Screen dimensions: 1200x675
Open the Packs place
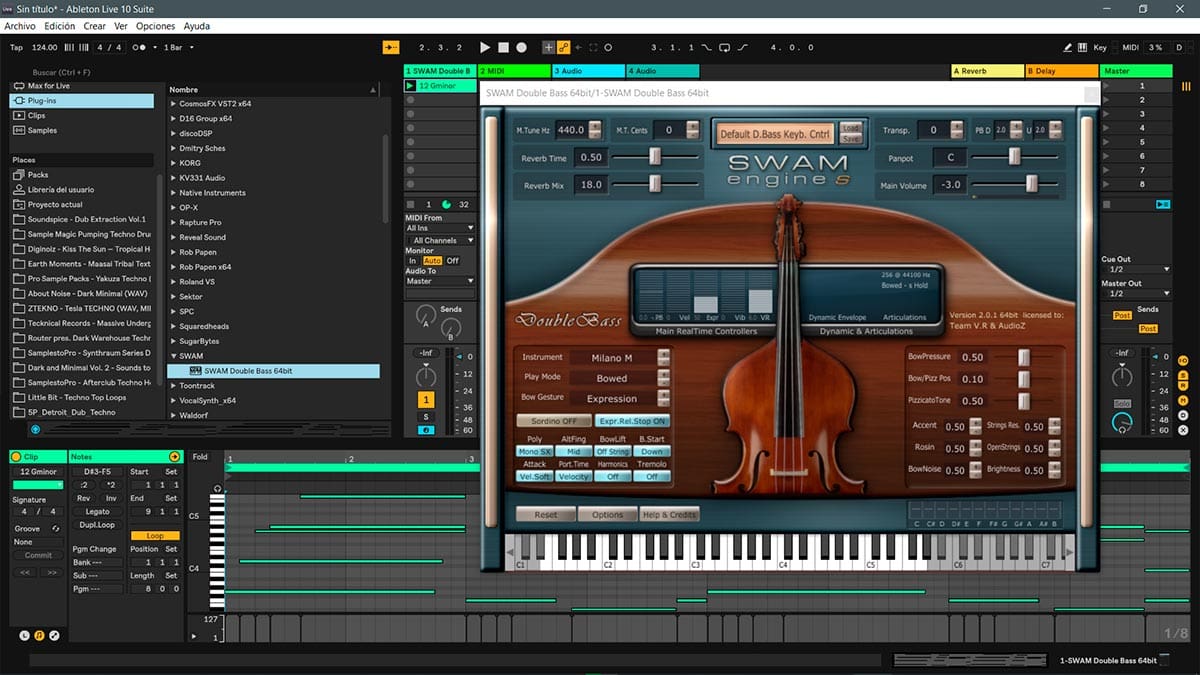coord(82,175)
